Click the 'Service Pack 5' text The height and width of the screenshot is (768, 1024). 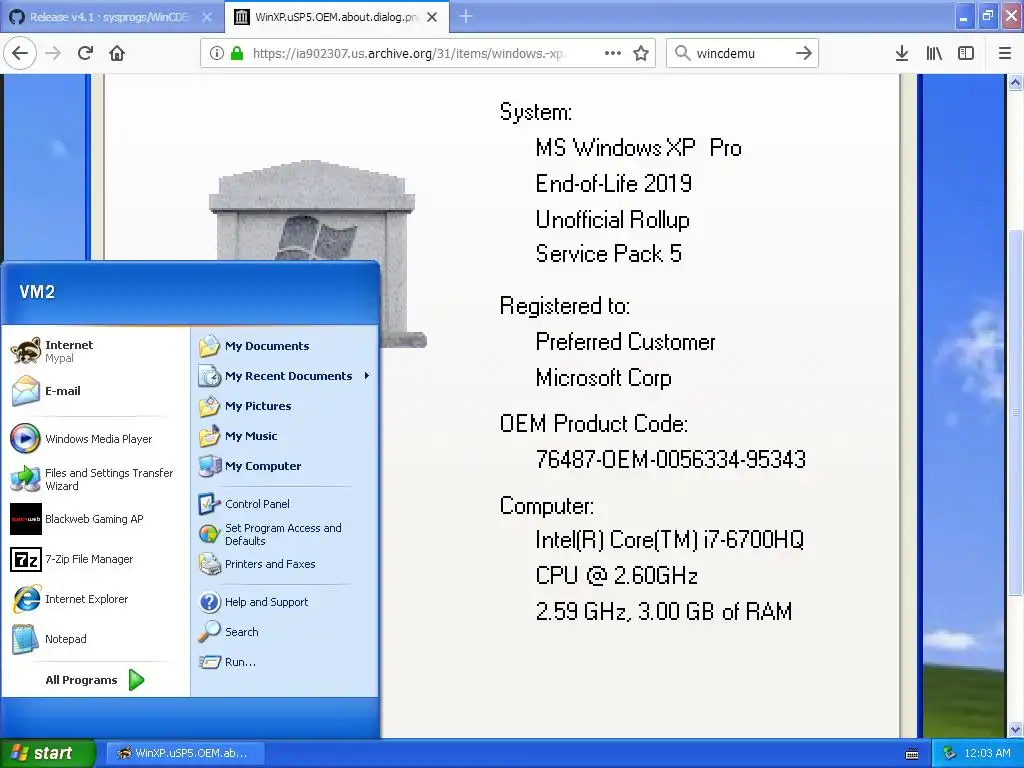click(x=609, y=253)
